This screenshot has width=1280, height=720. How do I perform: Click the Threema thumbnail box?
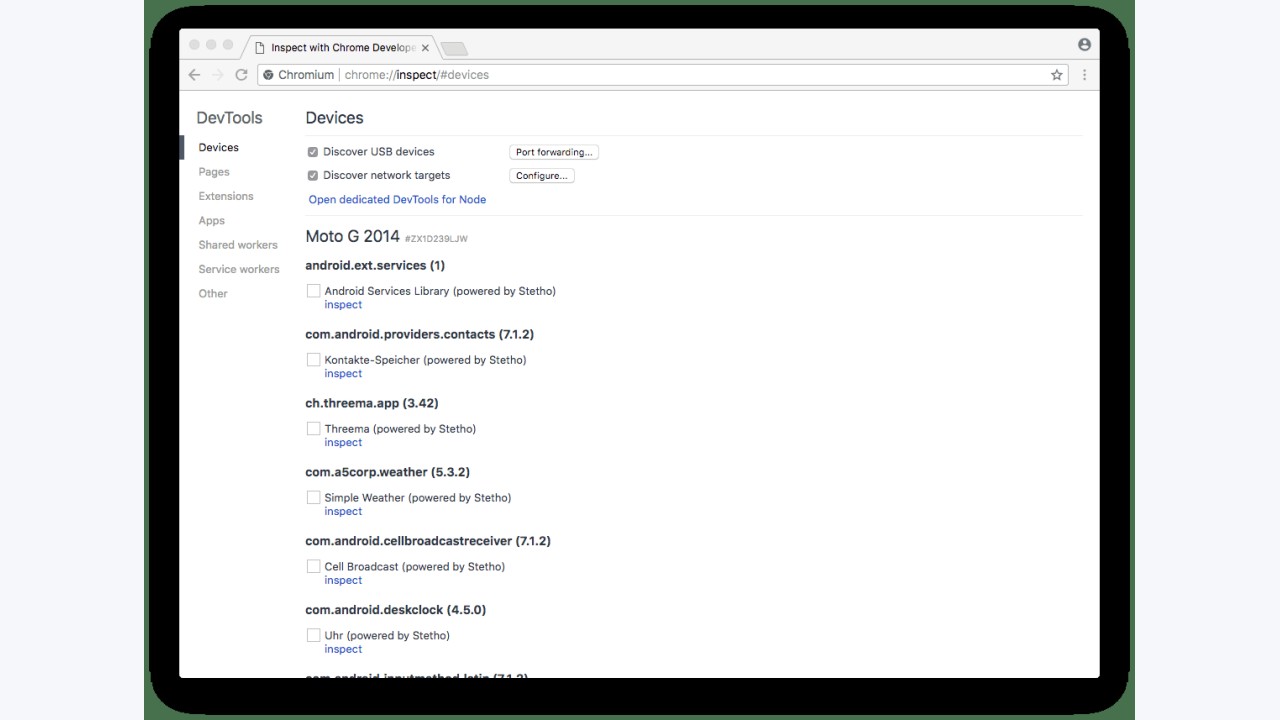313,429
